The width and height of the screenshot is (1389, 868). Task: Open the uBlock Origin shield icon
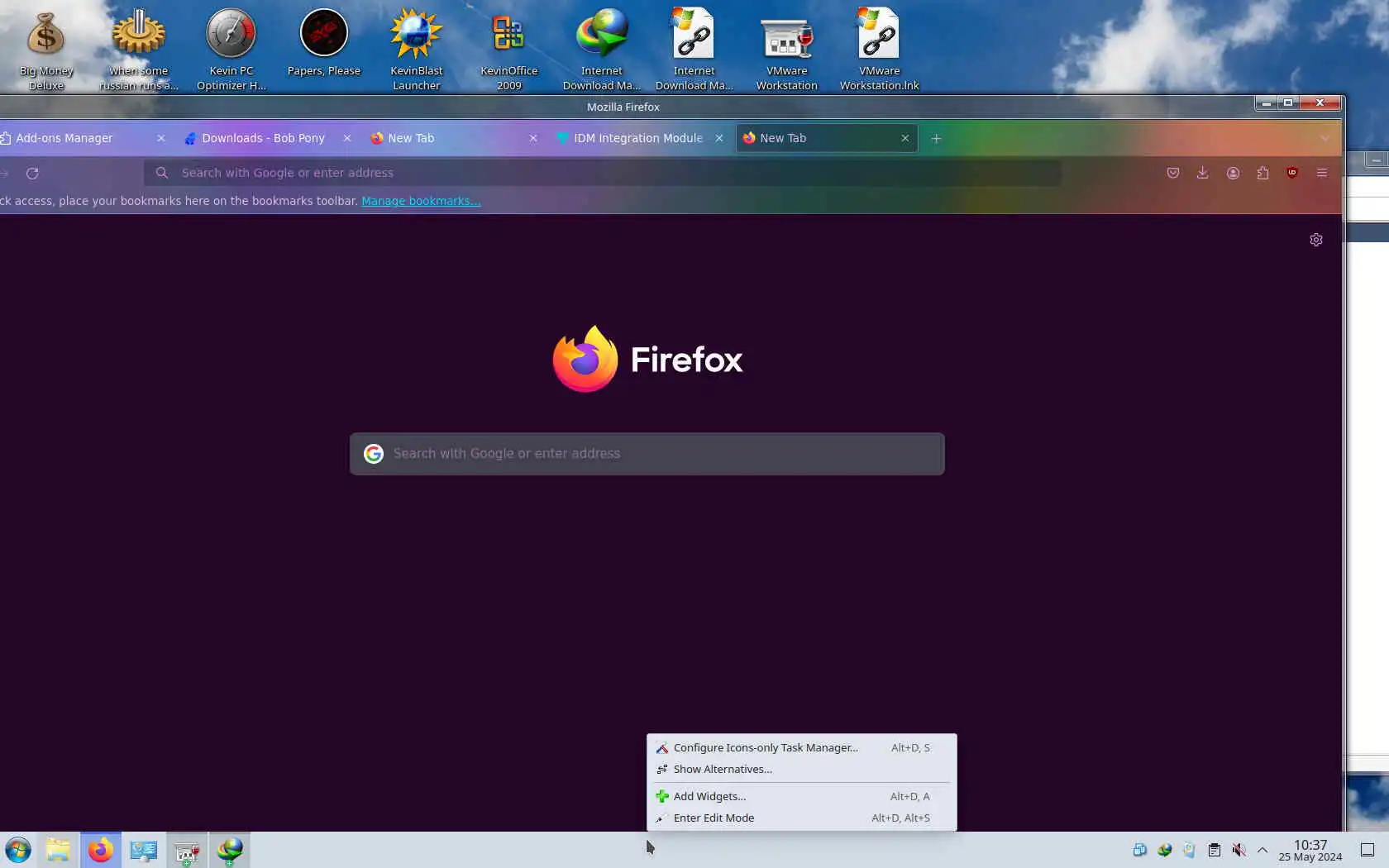coord(1292,173)
